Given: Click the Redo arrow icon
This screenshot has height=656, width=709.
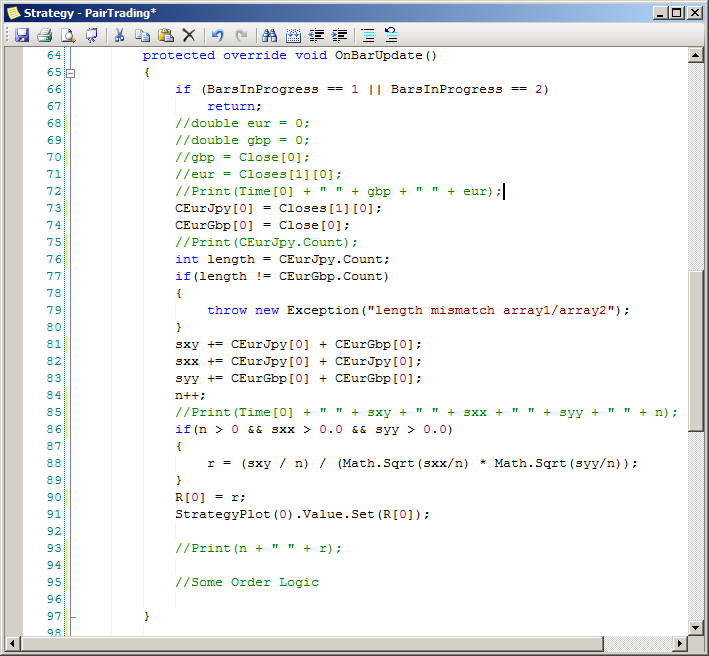Looking at the screenshot, I should 241,35.
